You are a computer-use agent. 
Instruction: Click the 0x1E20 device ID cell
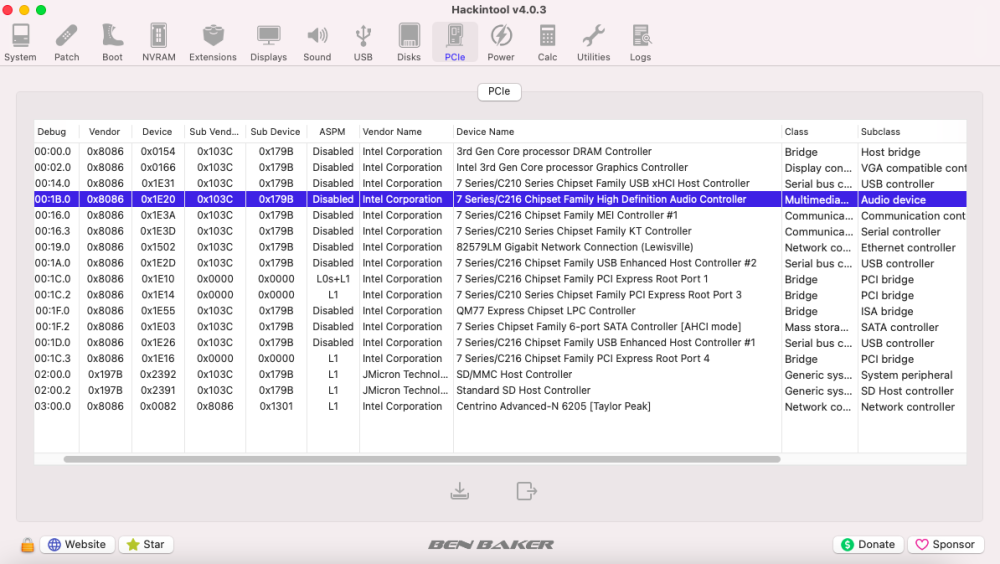(158, 200)
